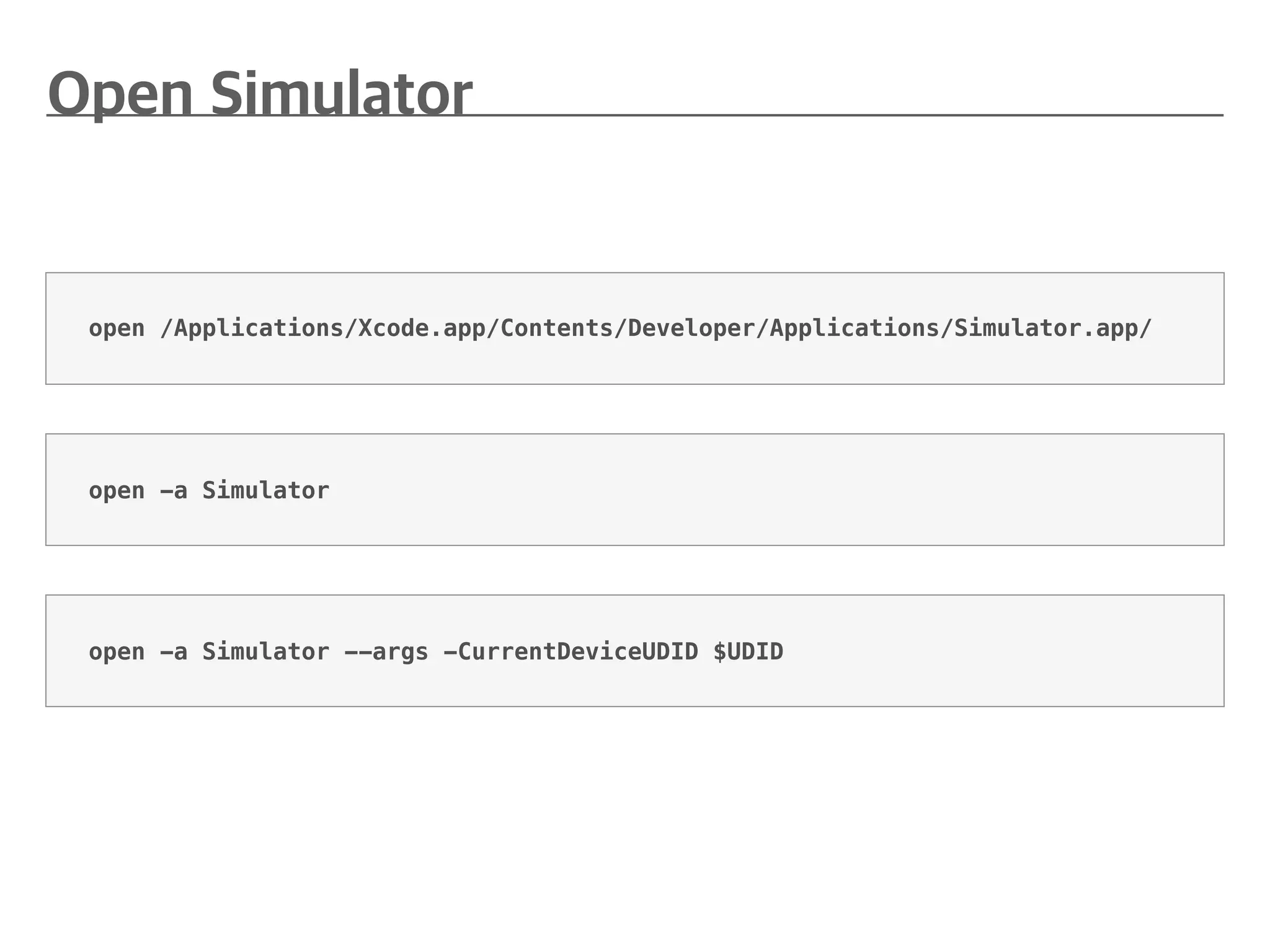Click the second "Applications" segment after Developer
1270x952 pixels.
(x=854, y=328)
